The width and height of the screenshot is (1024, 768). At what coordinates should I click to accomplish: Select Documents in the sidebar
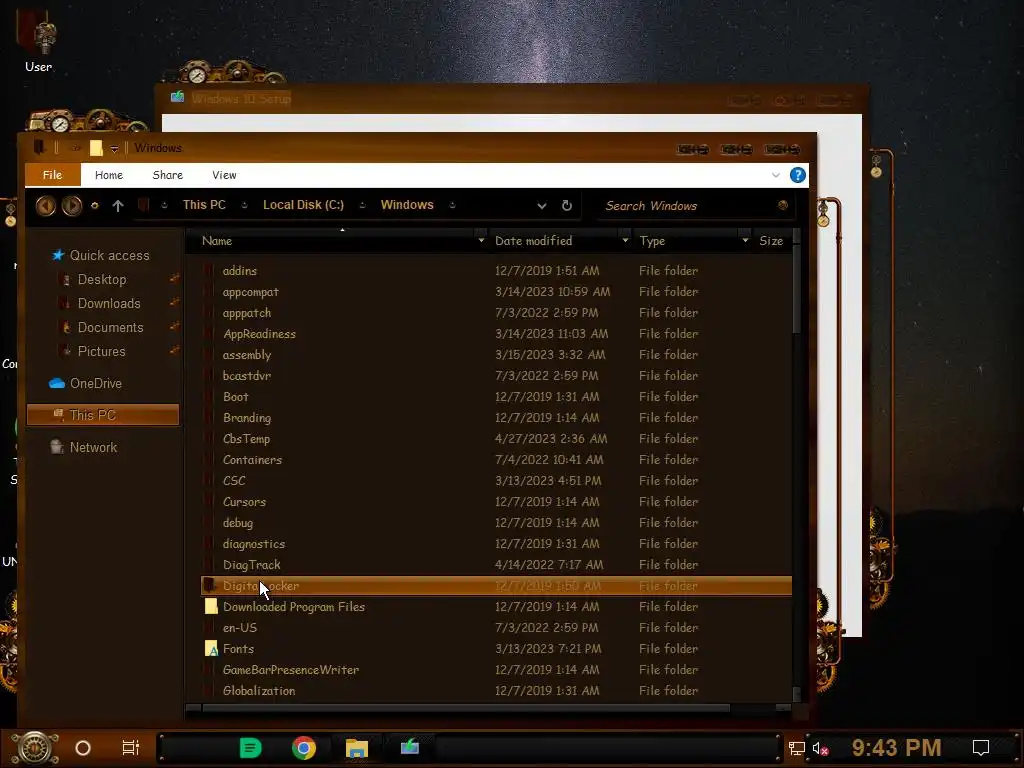click(110, 328)
